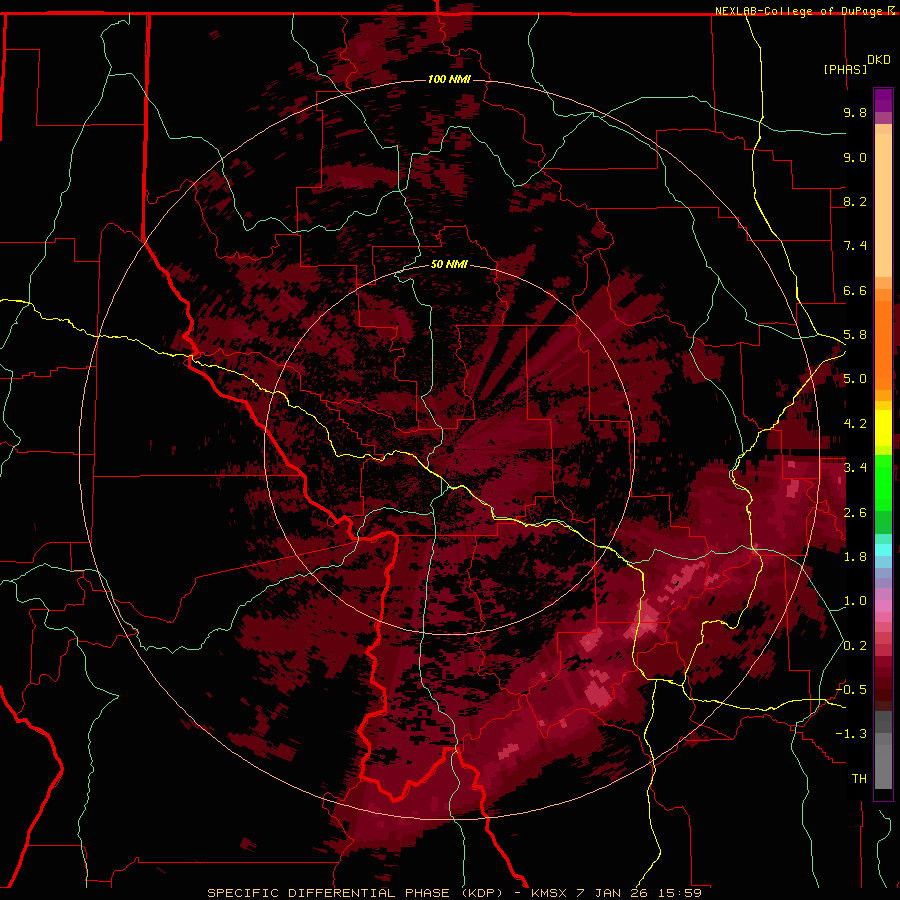Click the SPECIFIC DIFFERENTIAL PHASE caption text

click(329, 893)
